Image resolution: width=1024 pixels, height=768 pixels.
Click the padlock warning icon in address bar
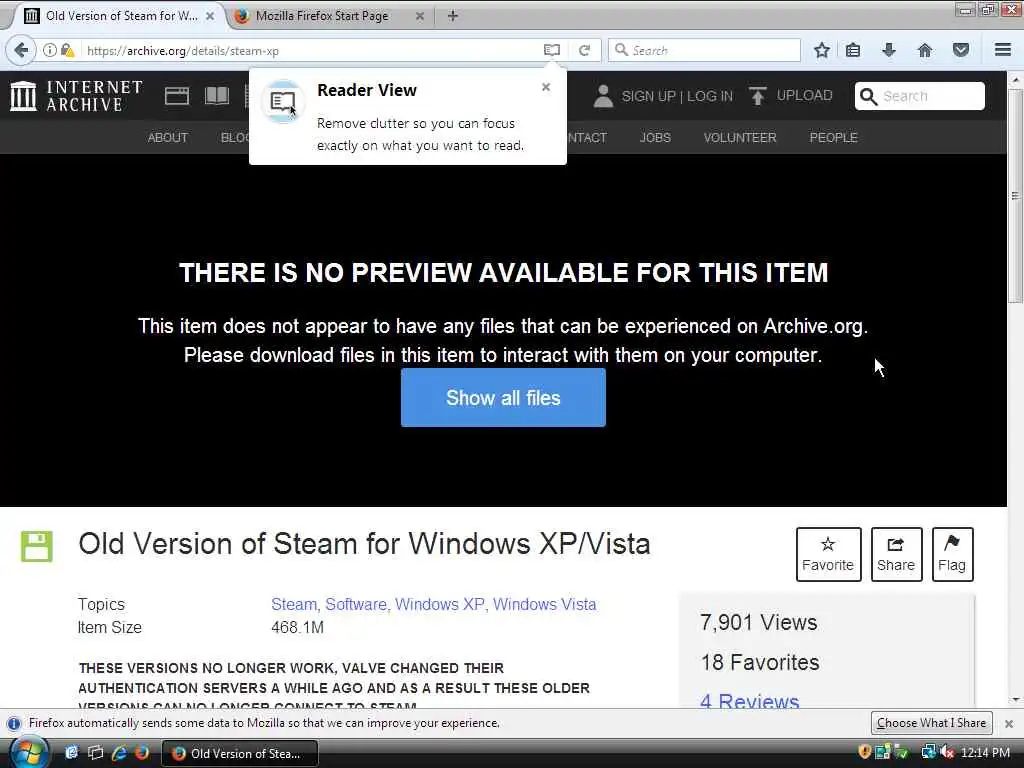coord(67,50)
